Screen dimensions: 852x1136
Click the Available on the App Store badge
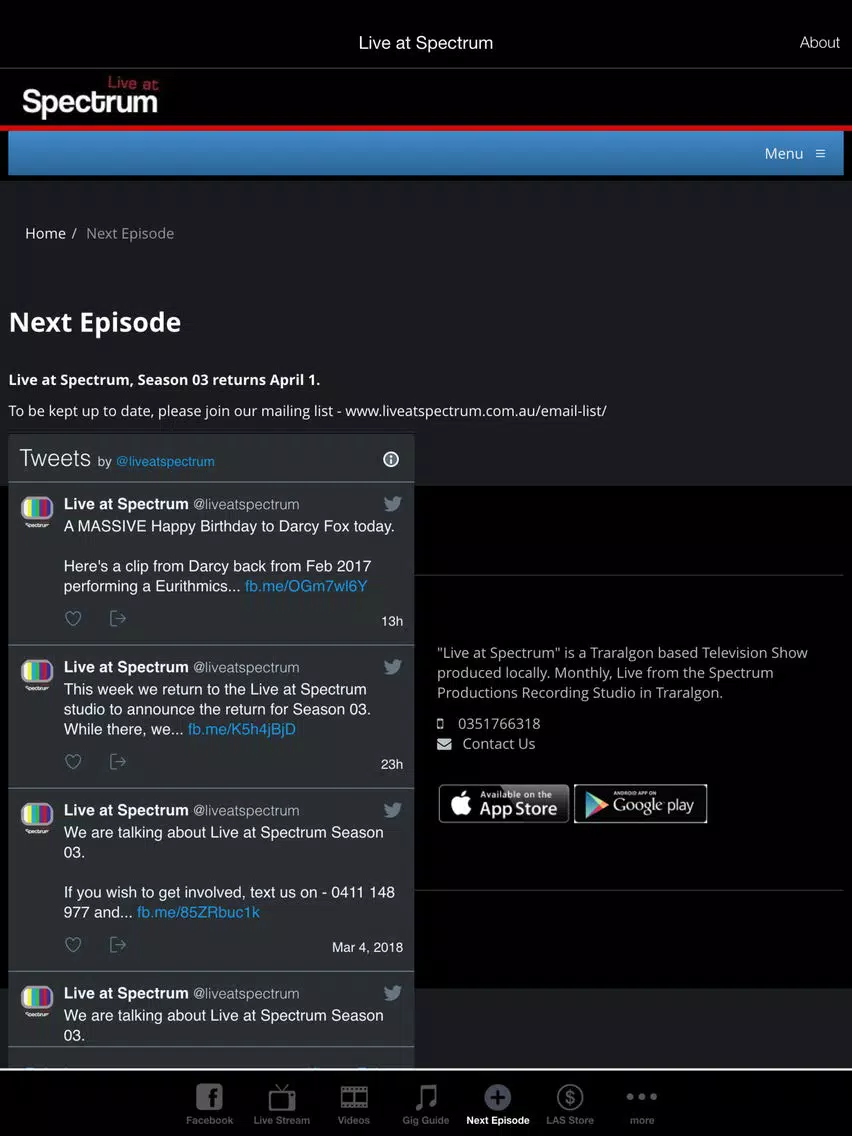[504, 803]
